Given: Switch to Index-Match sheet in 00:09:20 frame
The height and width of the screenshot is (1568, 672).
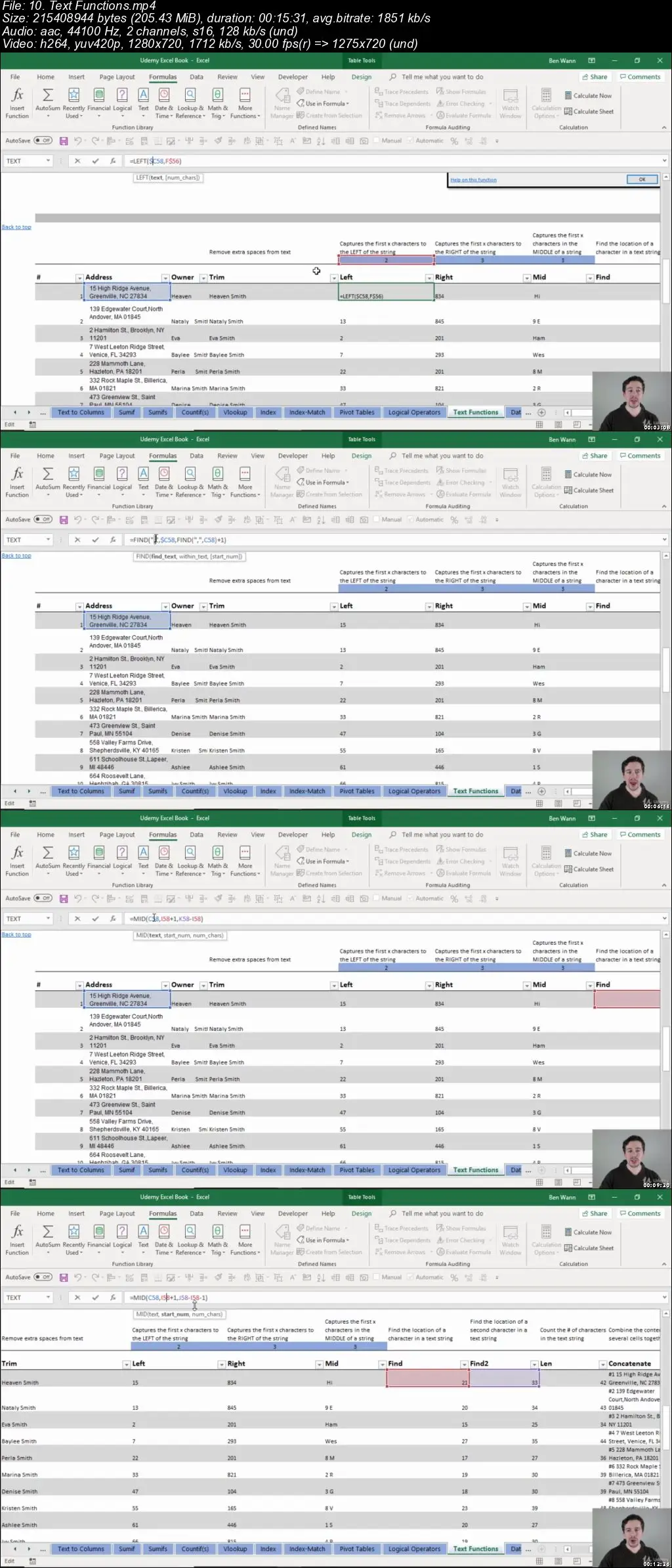Looking at the screenshot, I should 307,1170.
